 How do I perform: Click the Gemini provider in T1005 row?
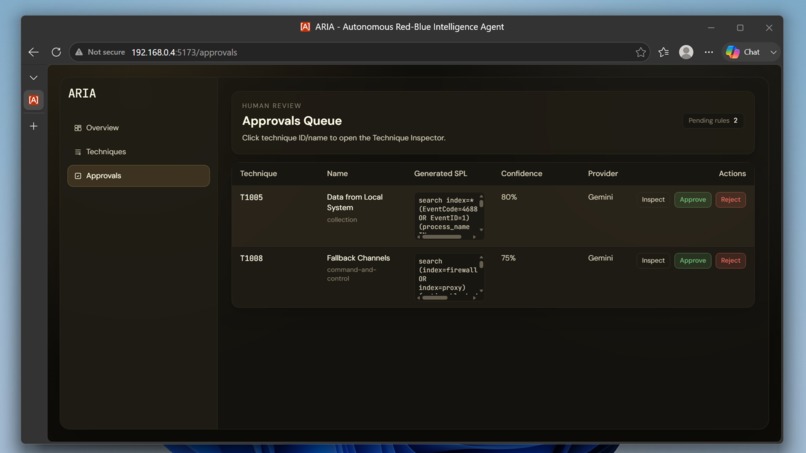click(600, 197)
